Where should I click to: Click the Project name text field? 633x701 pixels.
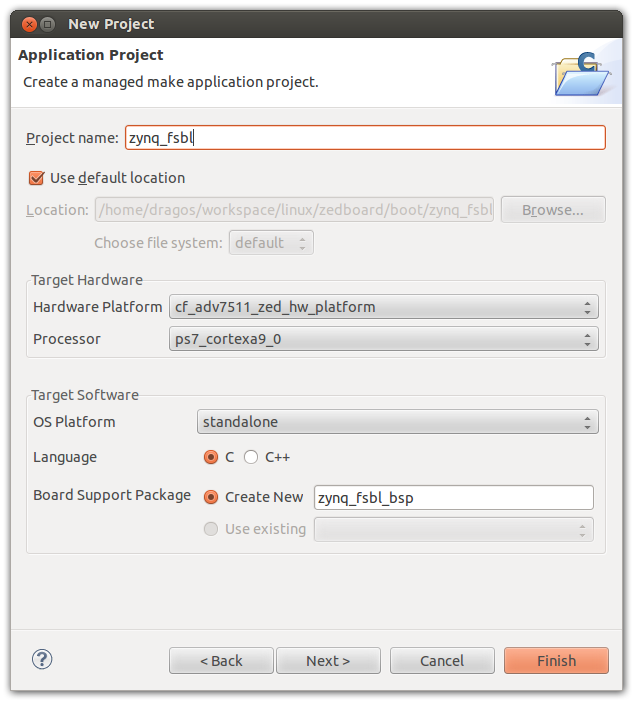pos(365,138)
